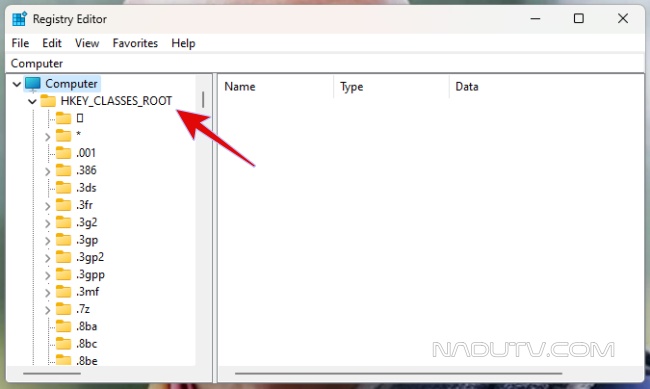Minimize the Registry Editor window
This screenshot has height=389, width=650.
pyautogui.click(x=535, y=18)
